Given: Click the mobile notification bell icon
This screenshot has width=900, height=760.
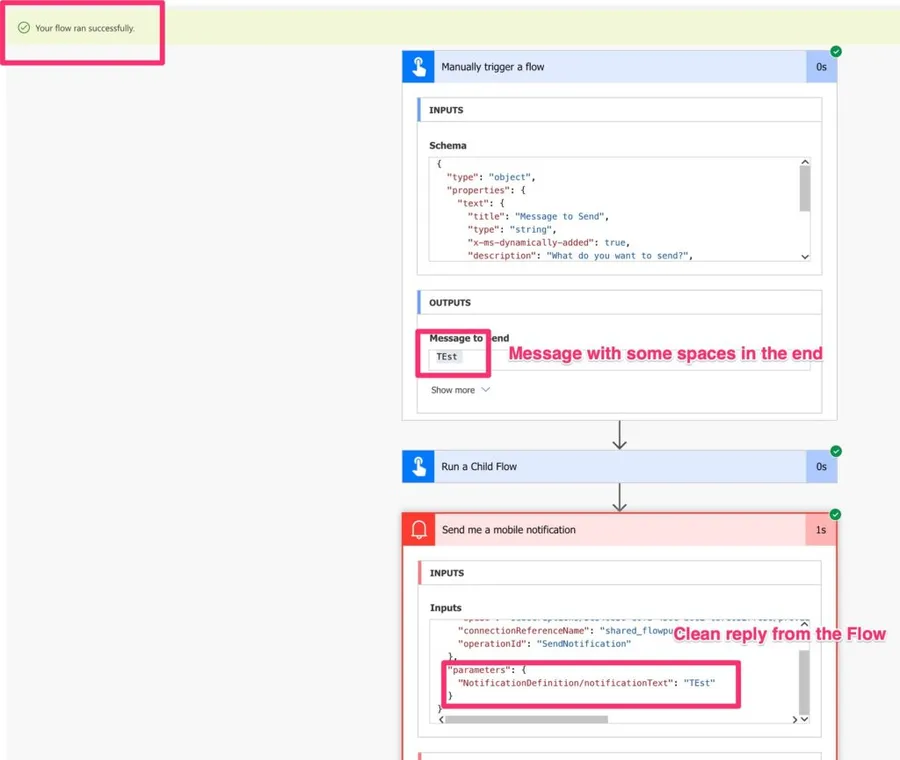Looking at the screenshot, I should pyautogui.click(x=418, y=530).
